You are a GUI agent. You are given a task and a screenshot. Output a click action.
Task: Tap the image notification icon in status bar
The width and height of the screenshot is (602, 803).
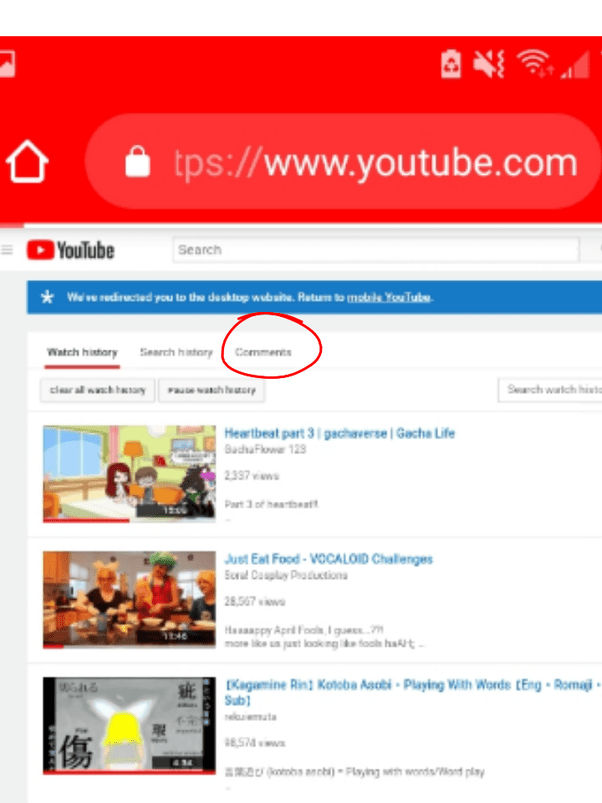[x=7, y=65]
